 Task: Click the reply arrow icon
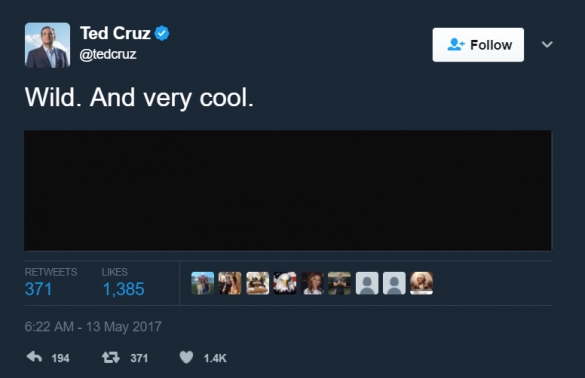(x=34, y=357)
